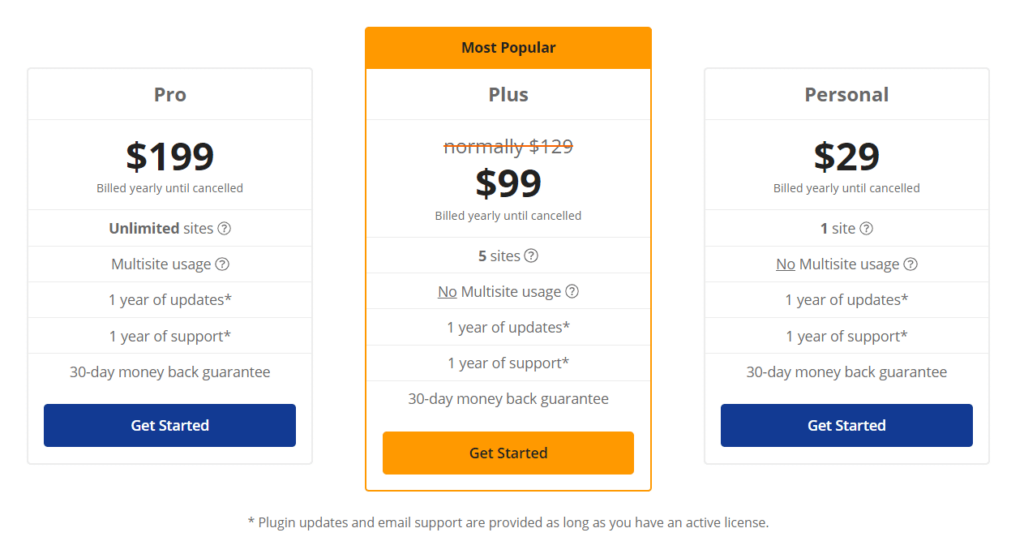Image resolution: width=1024 pixels, height=554 pixels.
Task: Click the $29 price
Action: click(x=846, y=156)
